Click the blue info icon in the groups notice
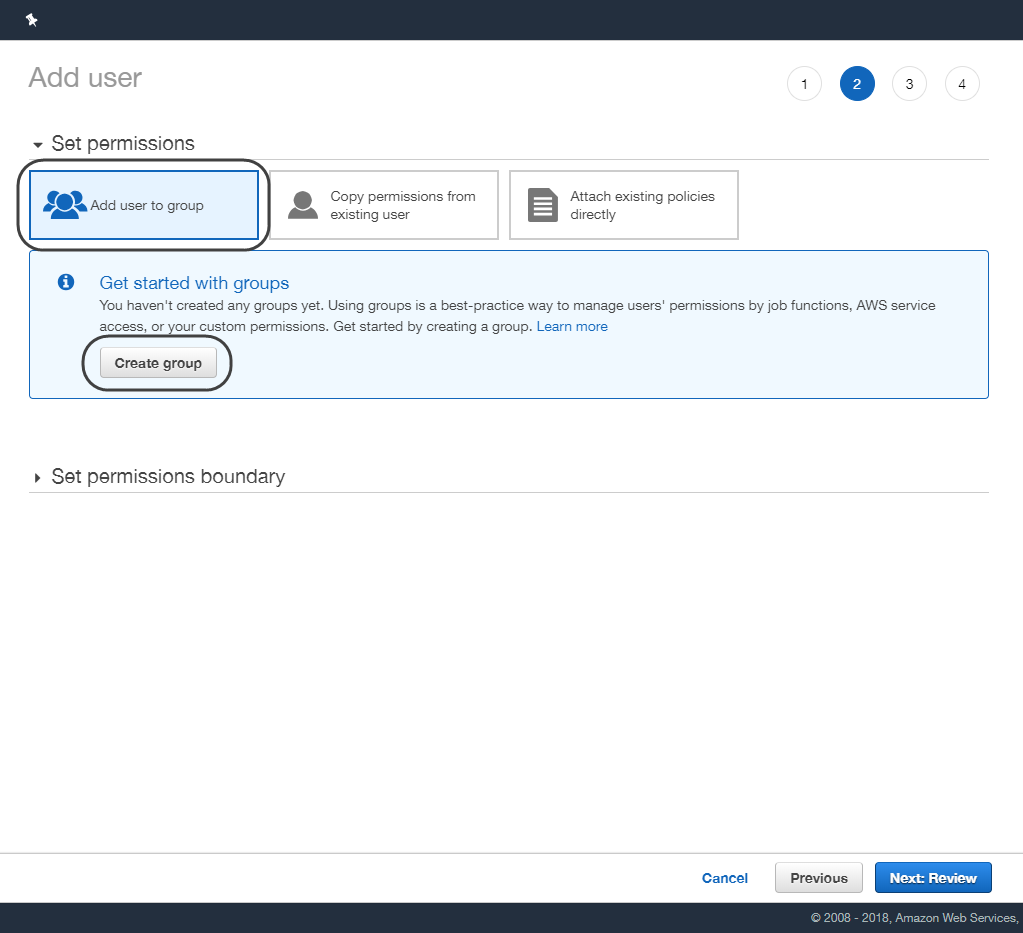 pyautogui.click(x=66, y=283)
